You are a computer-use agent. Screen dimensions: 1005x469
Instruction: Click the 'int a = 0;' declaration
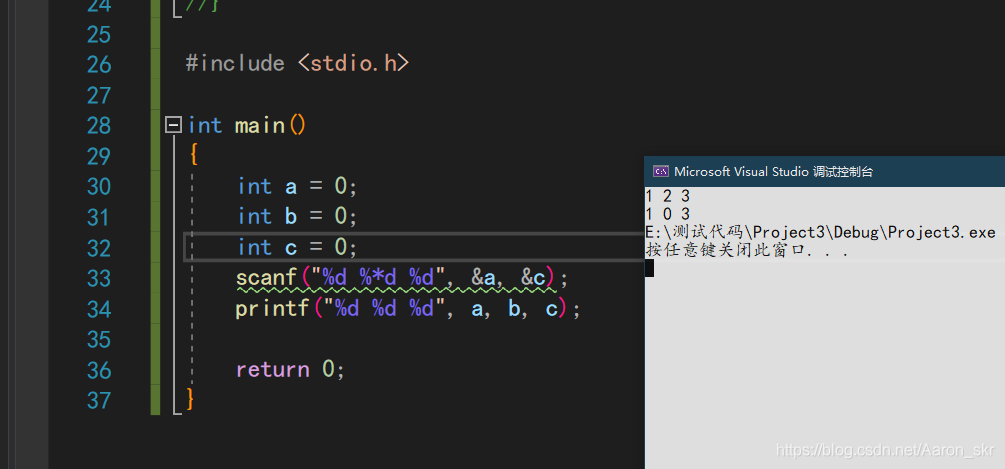coord(297,186)
